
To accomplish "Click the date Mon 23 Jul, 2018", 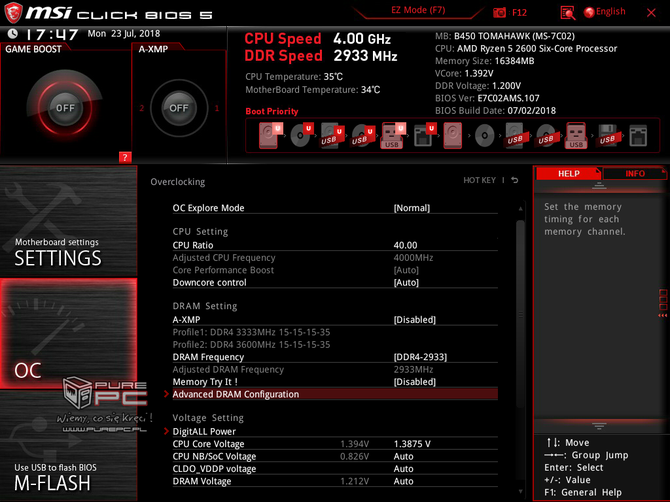I will point(124,34).
